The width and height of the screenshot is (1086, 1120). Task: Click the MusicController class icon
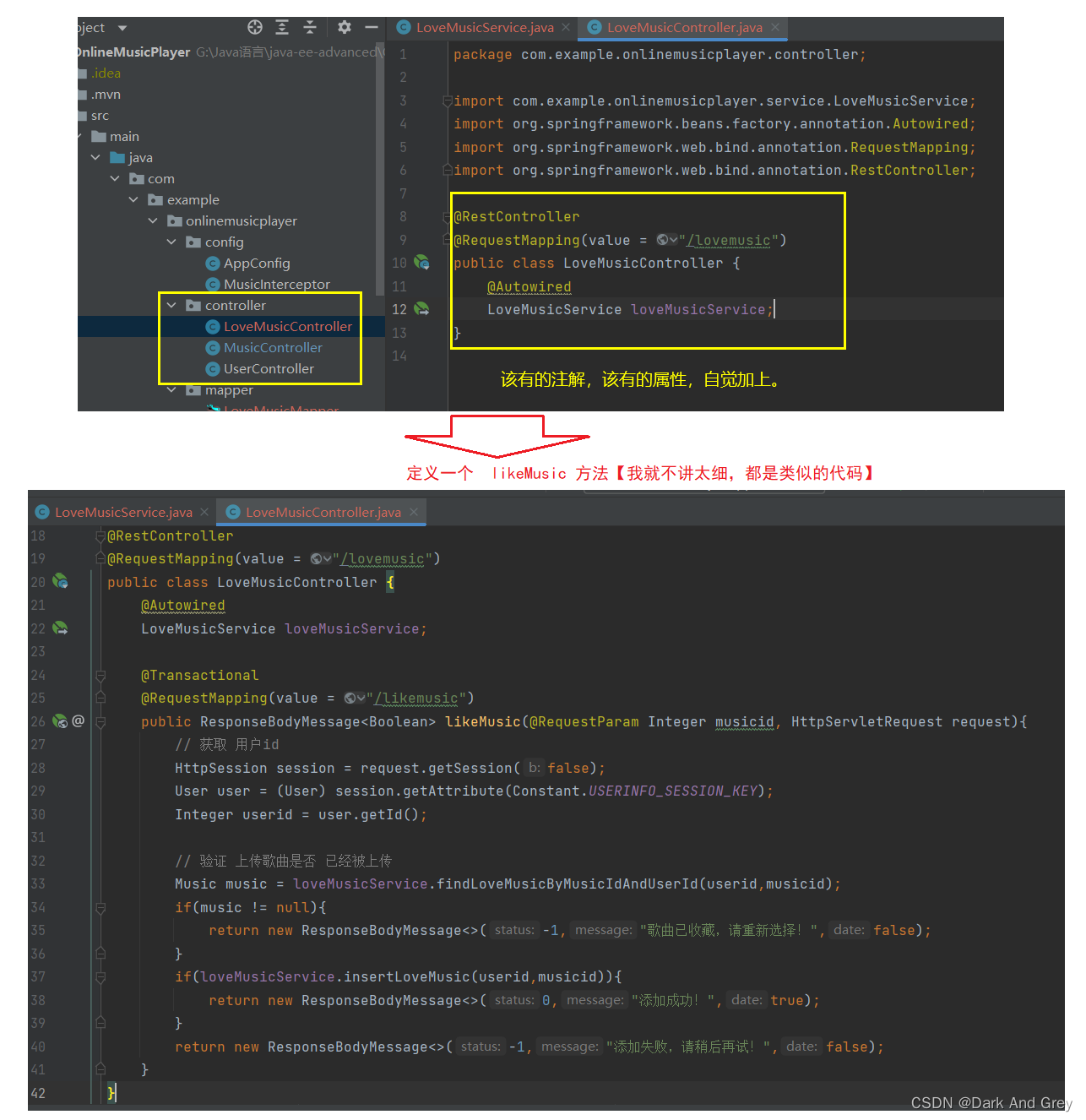[x=213, y=348]
